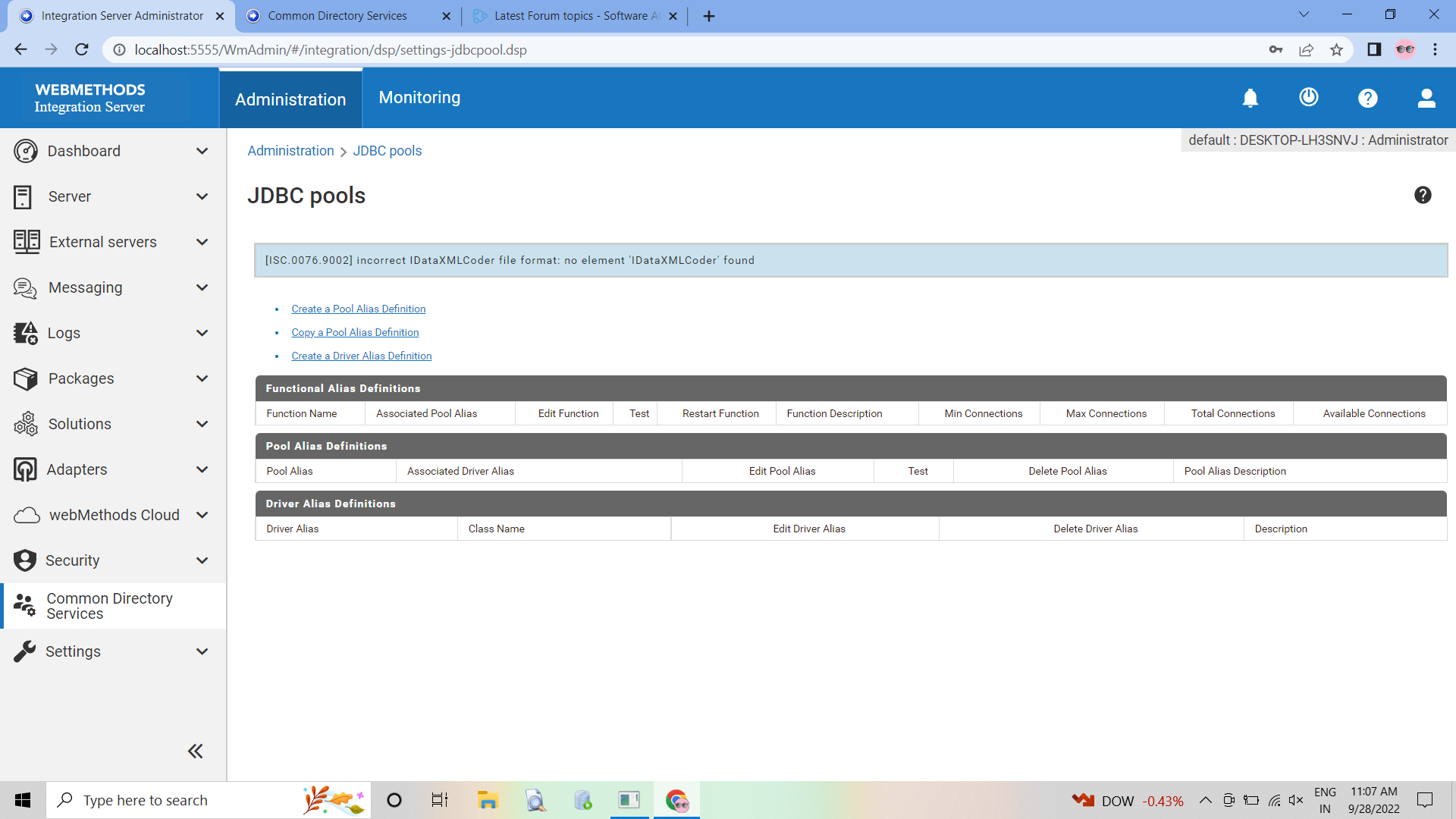Screen dimensions: 1456x819
Task: Open browser tab search dropdown
Action: pos(1304,14)
